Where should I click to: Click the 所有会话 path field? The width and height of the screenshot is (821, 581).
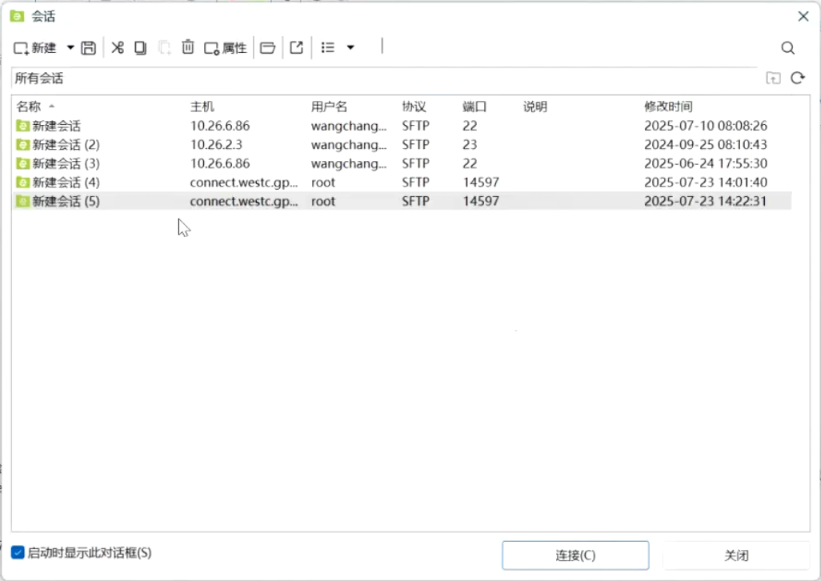[385, 79]
